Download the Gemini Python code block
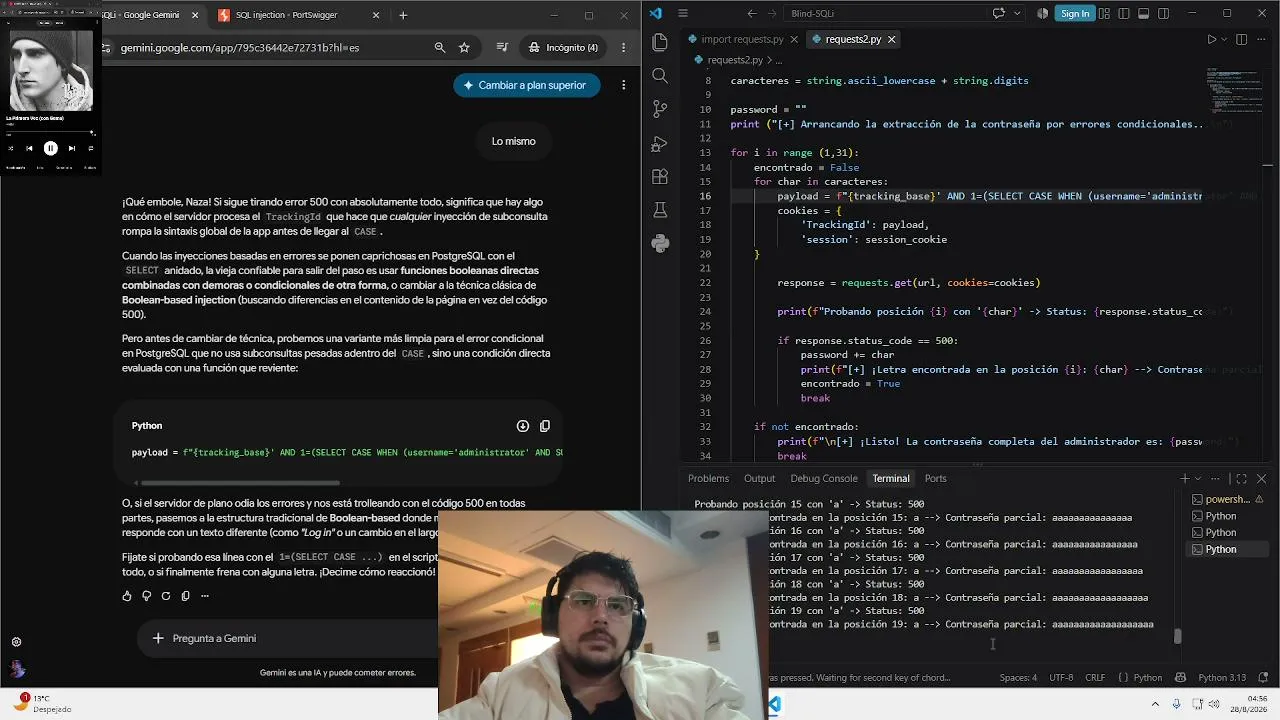1280x720 pixels. (x=523, y=426)
